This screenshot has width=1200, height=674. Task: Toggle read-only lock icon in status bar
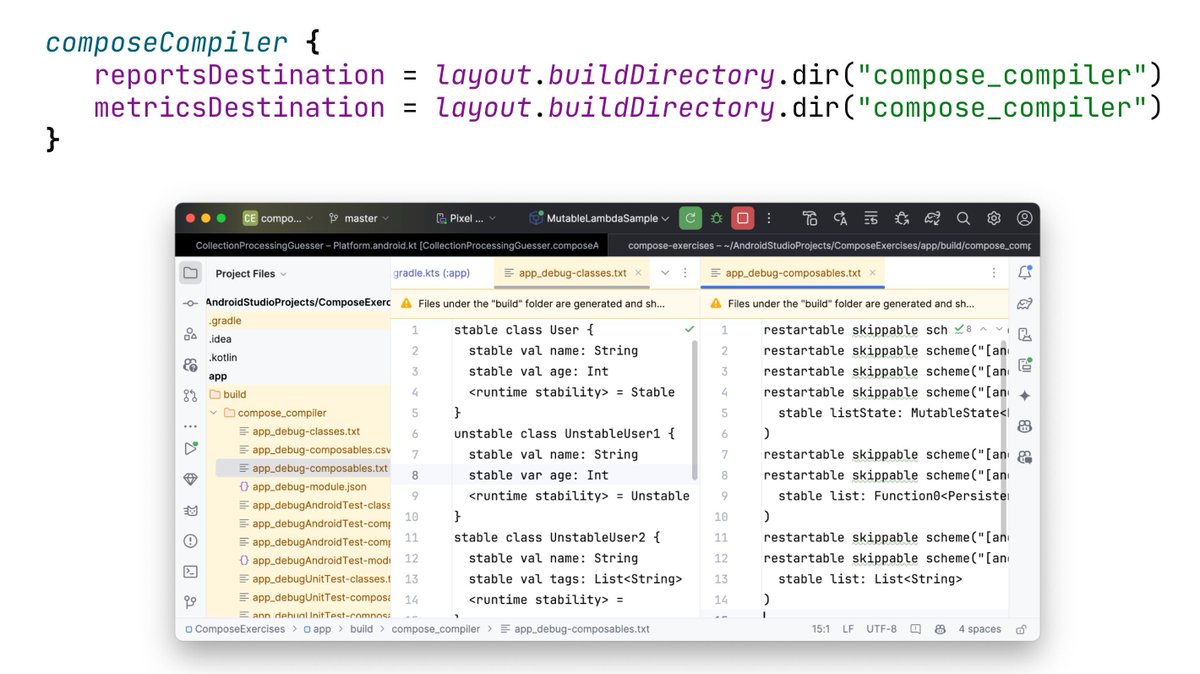click(x=1021, y=629)
